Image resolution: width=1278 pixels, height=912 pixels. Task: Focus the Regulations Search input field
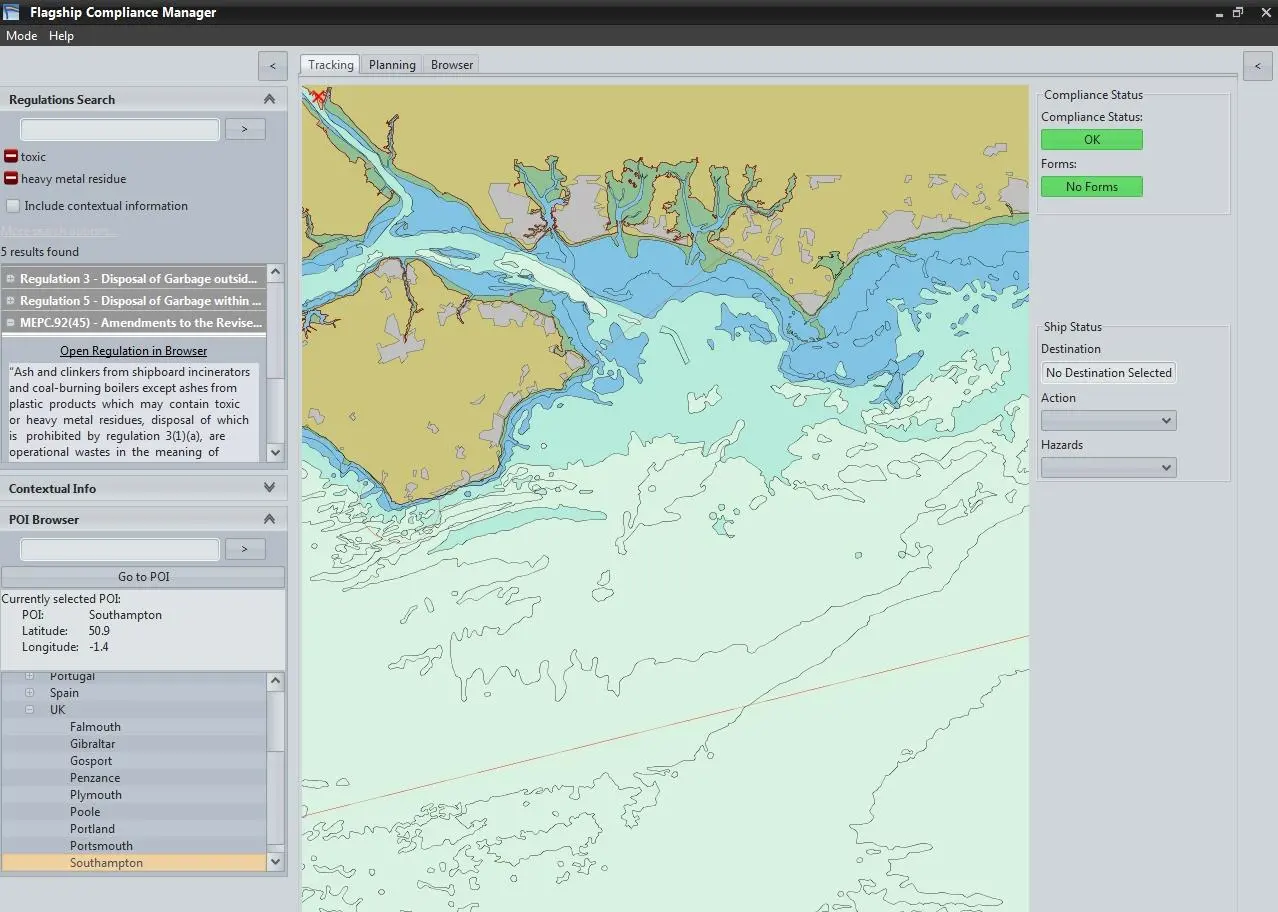[x=120, y=129]
